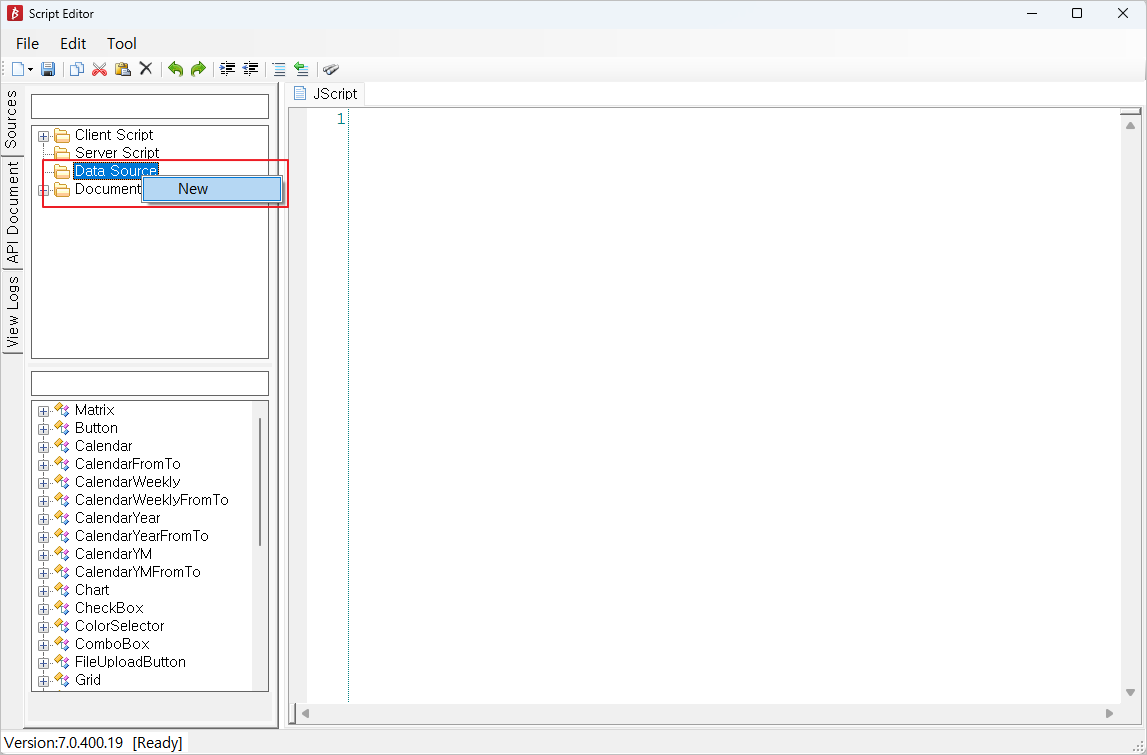Select ColorSelector in the component list
The image size is (1147, 755).
click(119, 626)
